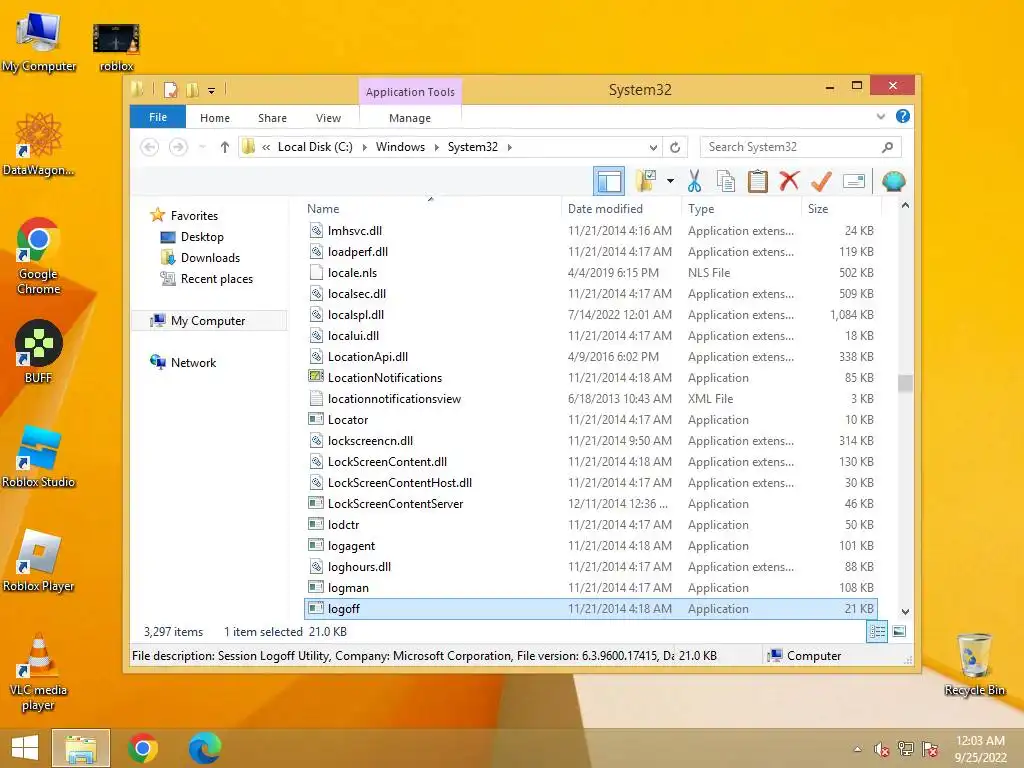Sort by the Size column header
The height and width of the screenshot is (768, 1024).
(x=841, y=208)
